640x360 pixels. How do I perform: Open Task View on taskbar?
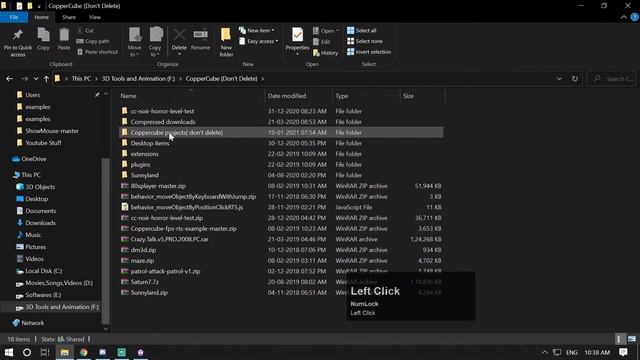[x=45, y=352]
